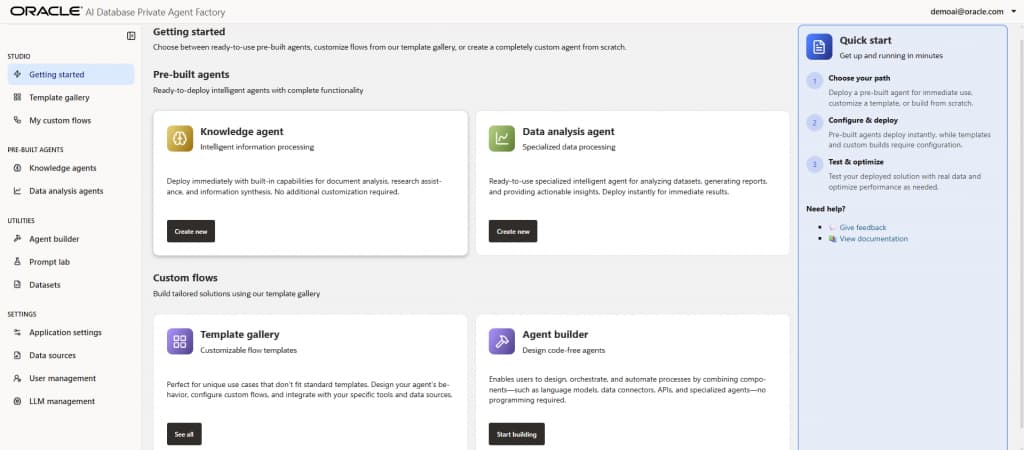This screenshot has width=1024, height=450.
Task: Create new Data analysis agent
Action: tap(513, 231)
